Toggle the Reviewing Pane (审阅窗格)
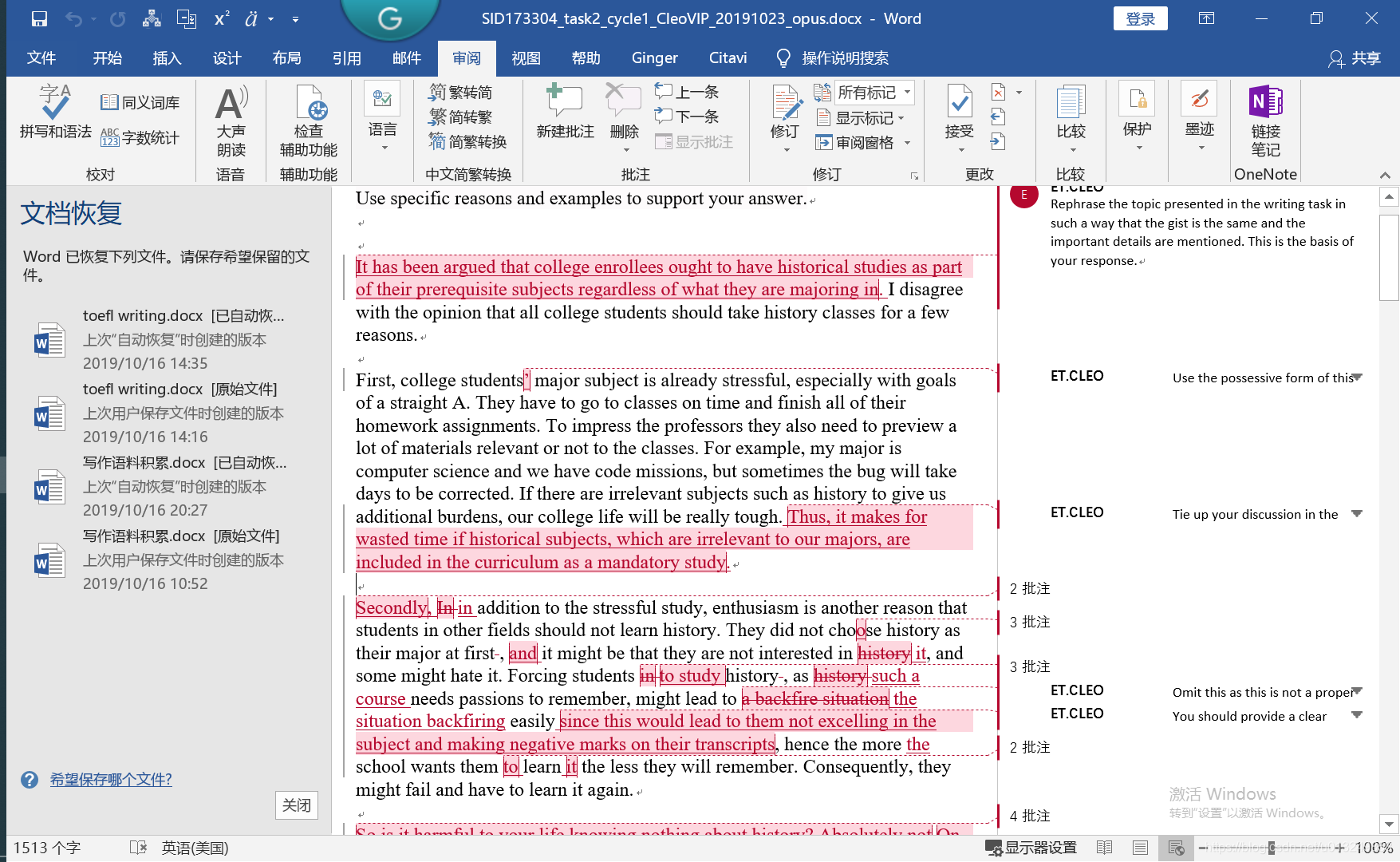Image resolution: width=1400 pixels, height=862 pixels. pyautogui.click(x=854, y=142)
